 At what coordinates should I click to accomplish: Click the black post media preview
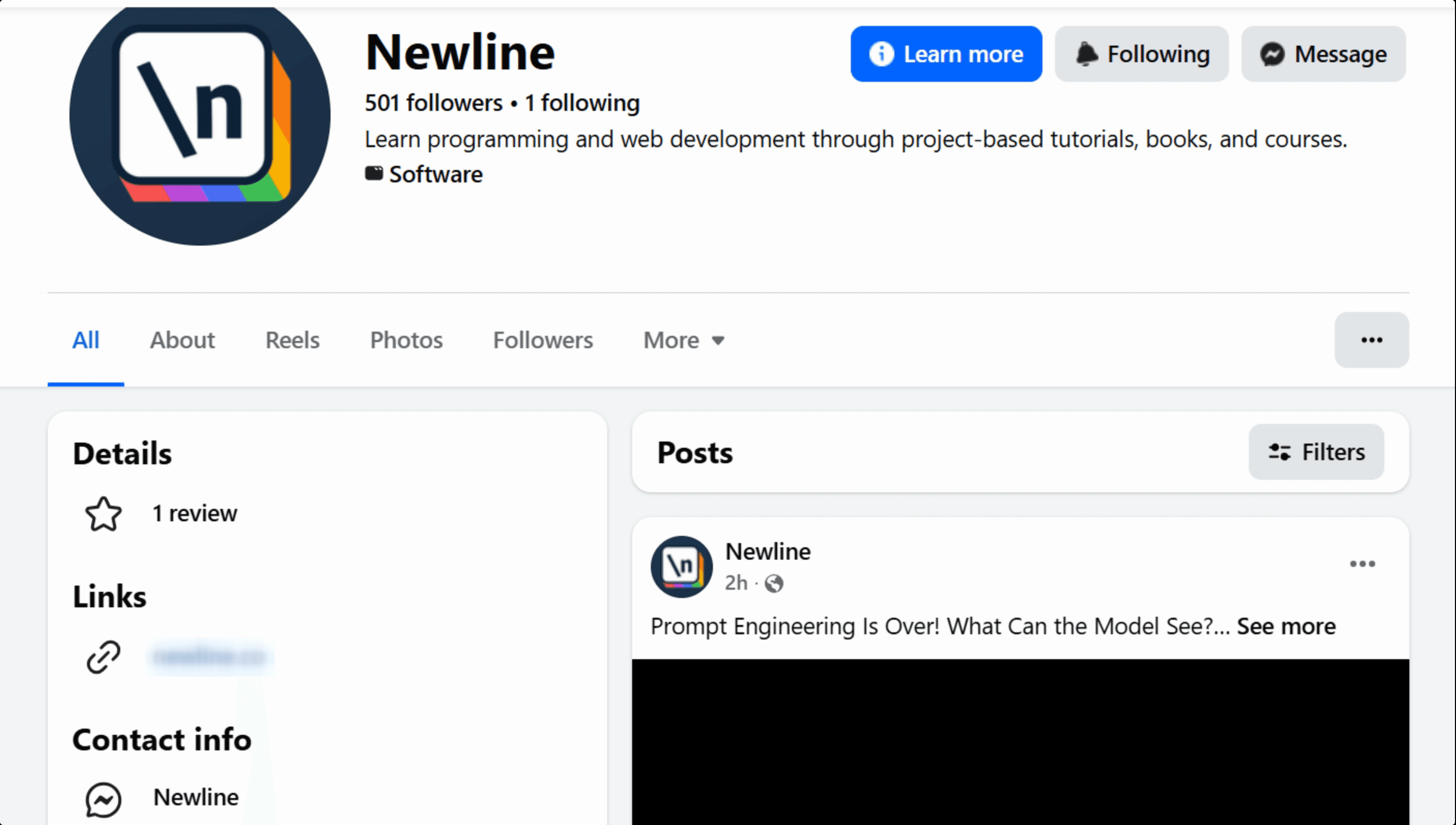pyautogui.click(x=1020, y=742)
